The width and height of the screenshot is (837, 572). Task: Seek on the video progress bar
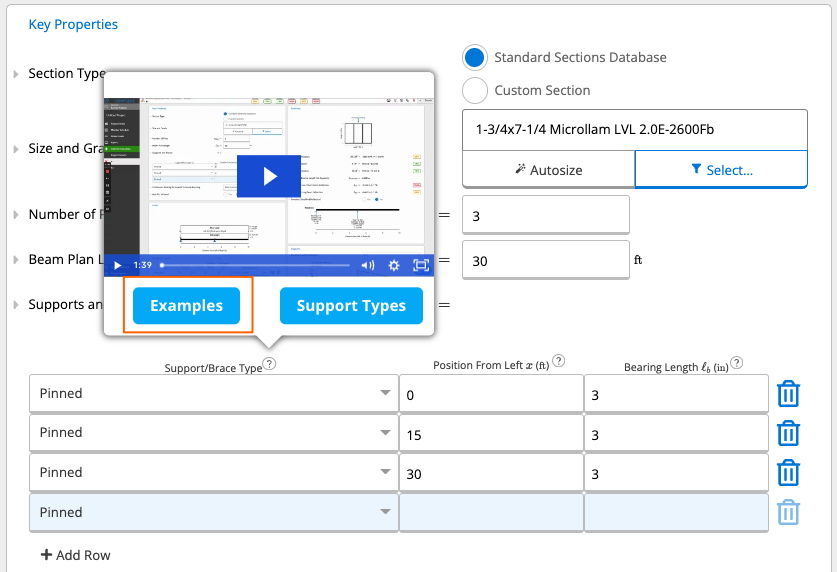coord(255,265)
